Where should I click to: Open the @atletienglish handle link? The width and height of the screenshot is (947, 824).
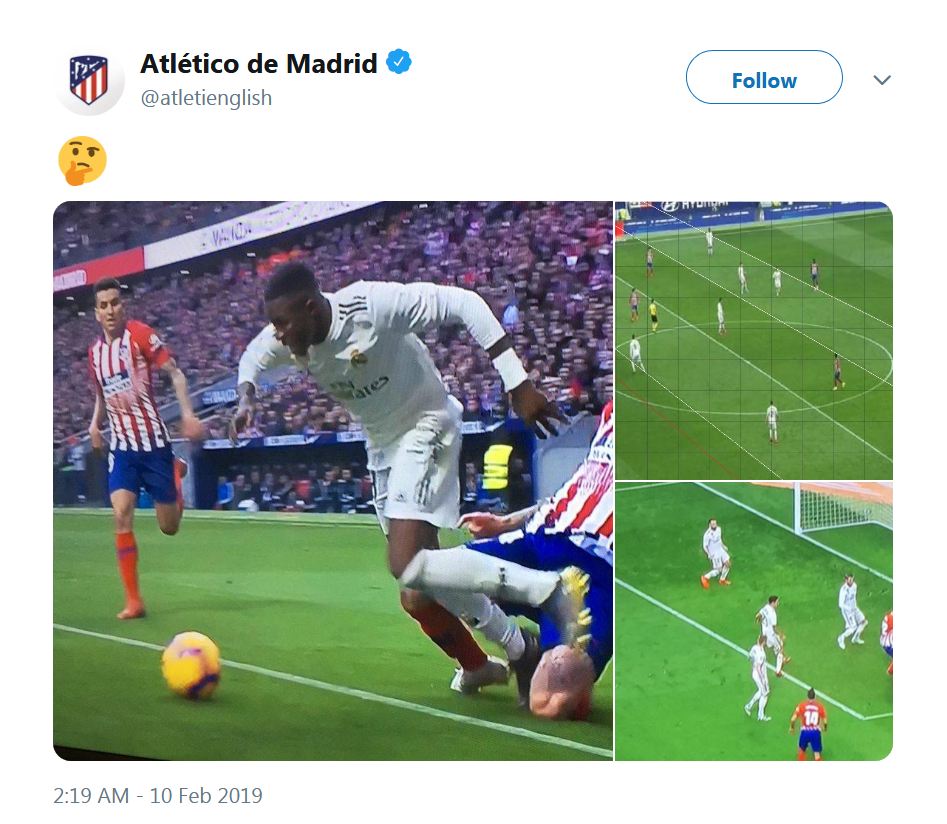(206, 98)
